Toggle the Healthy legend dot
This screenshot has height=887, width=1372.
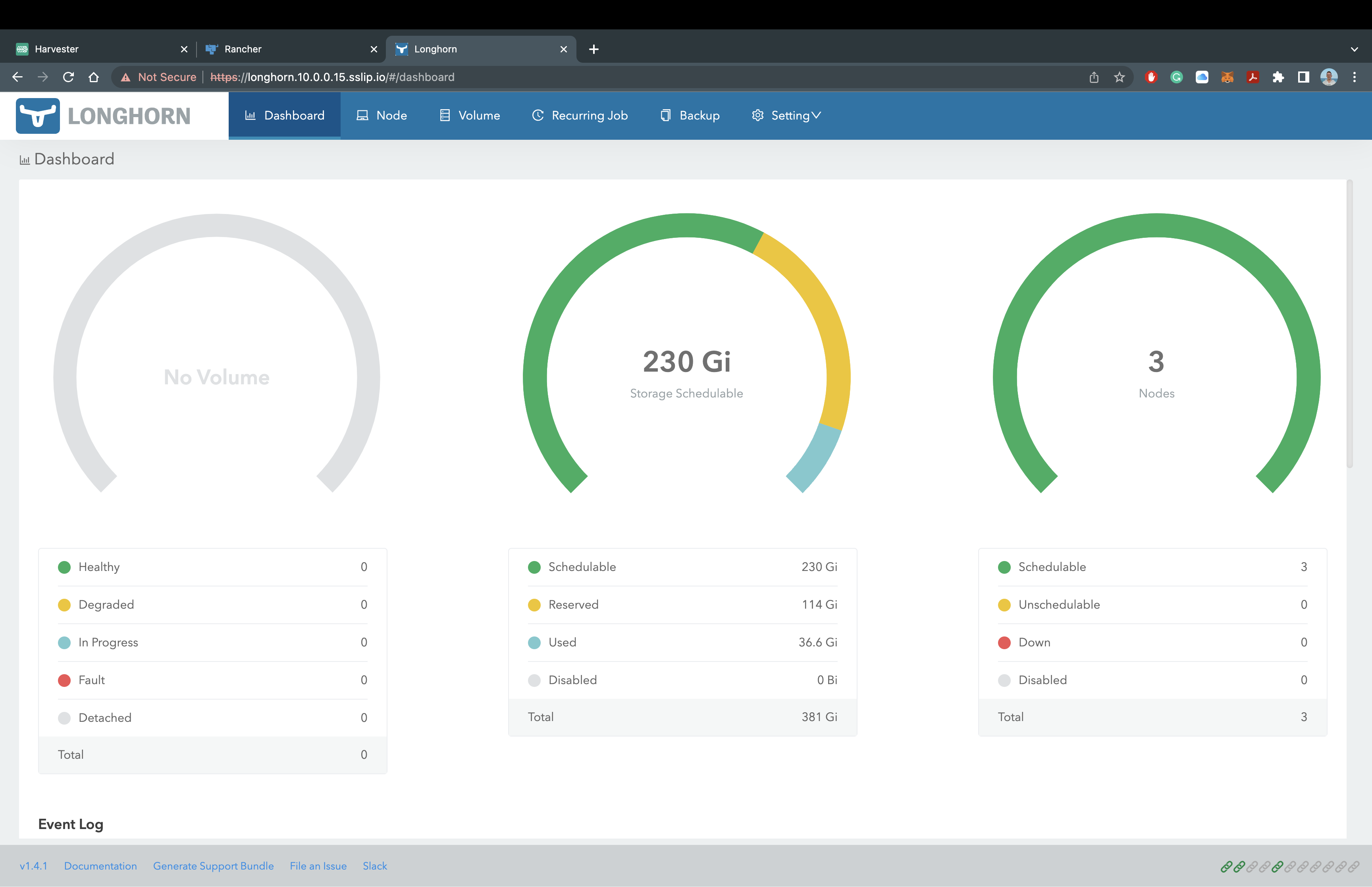(64, 567)
